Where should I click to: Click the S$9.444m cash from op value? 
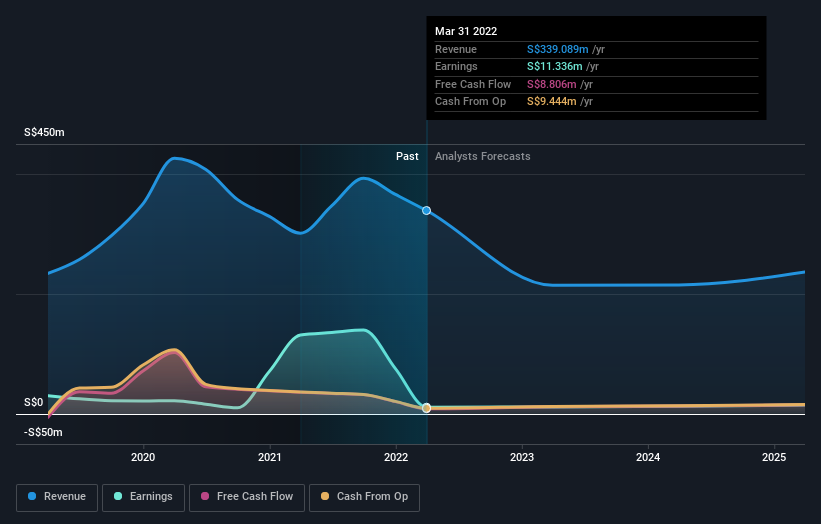(552, 102)
